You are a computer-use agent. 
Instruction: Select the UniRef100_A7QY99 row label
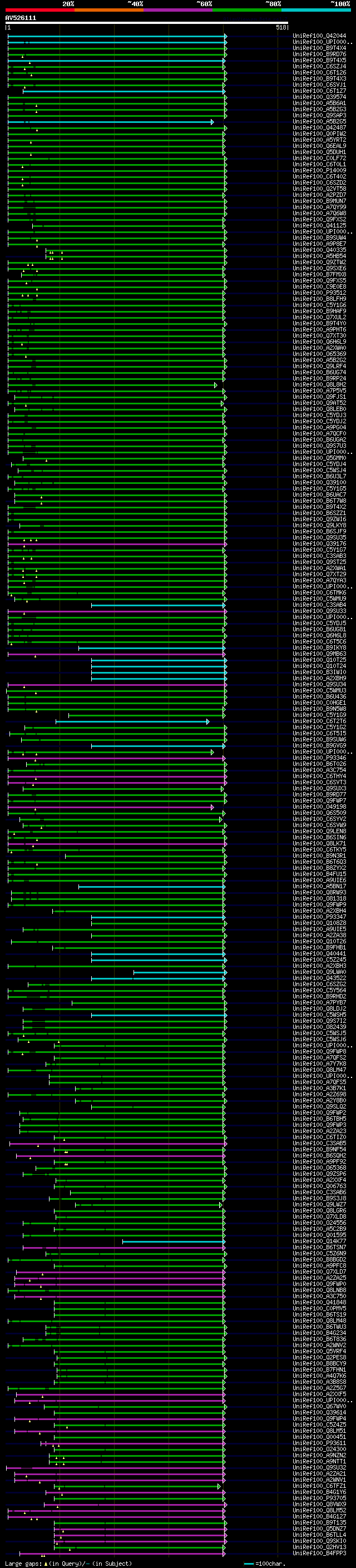click(319, 207)
